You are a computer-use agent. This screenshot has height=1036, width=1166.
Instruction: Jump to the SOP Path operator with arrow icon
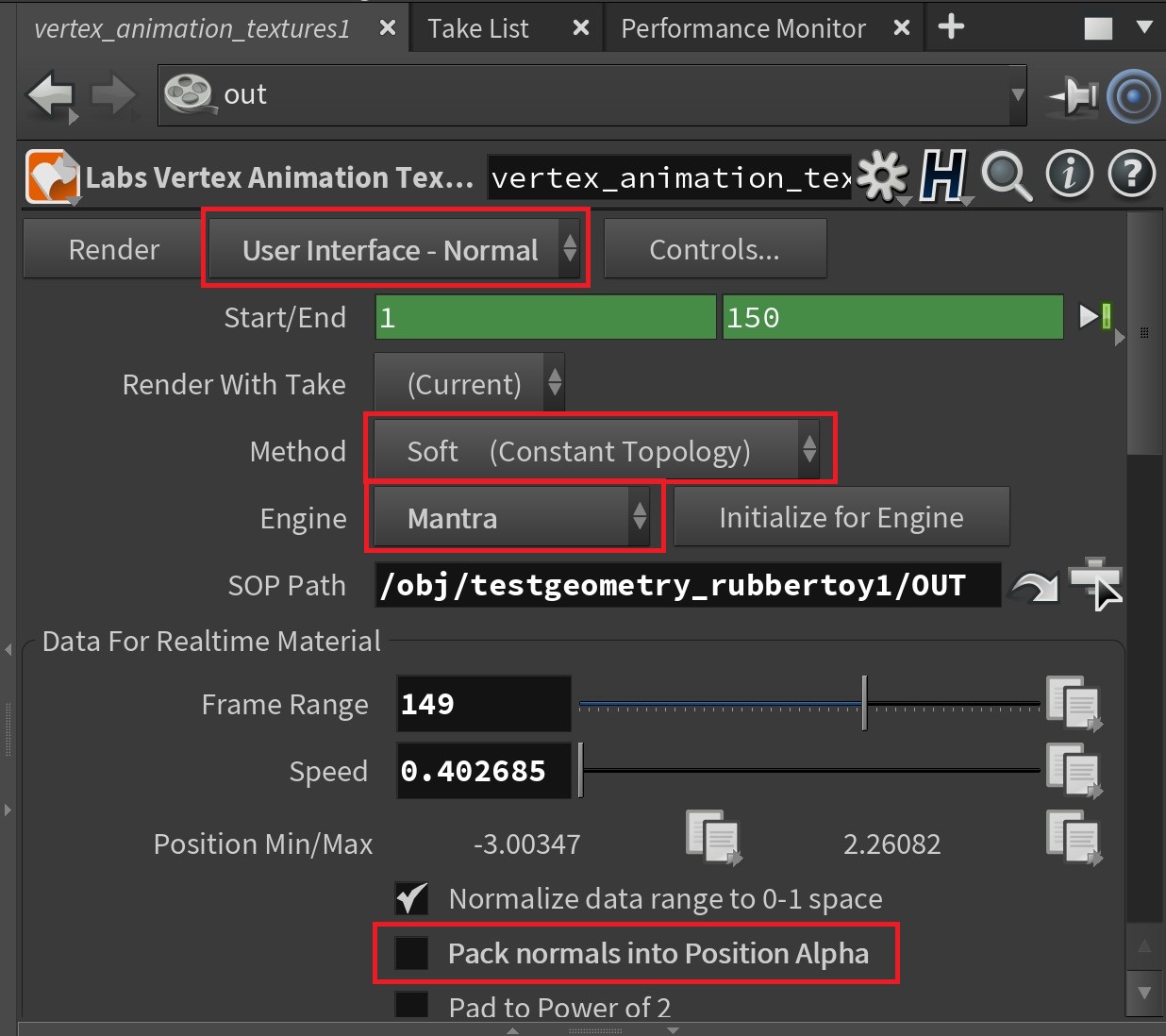[1033, 588]
